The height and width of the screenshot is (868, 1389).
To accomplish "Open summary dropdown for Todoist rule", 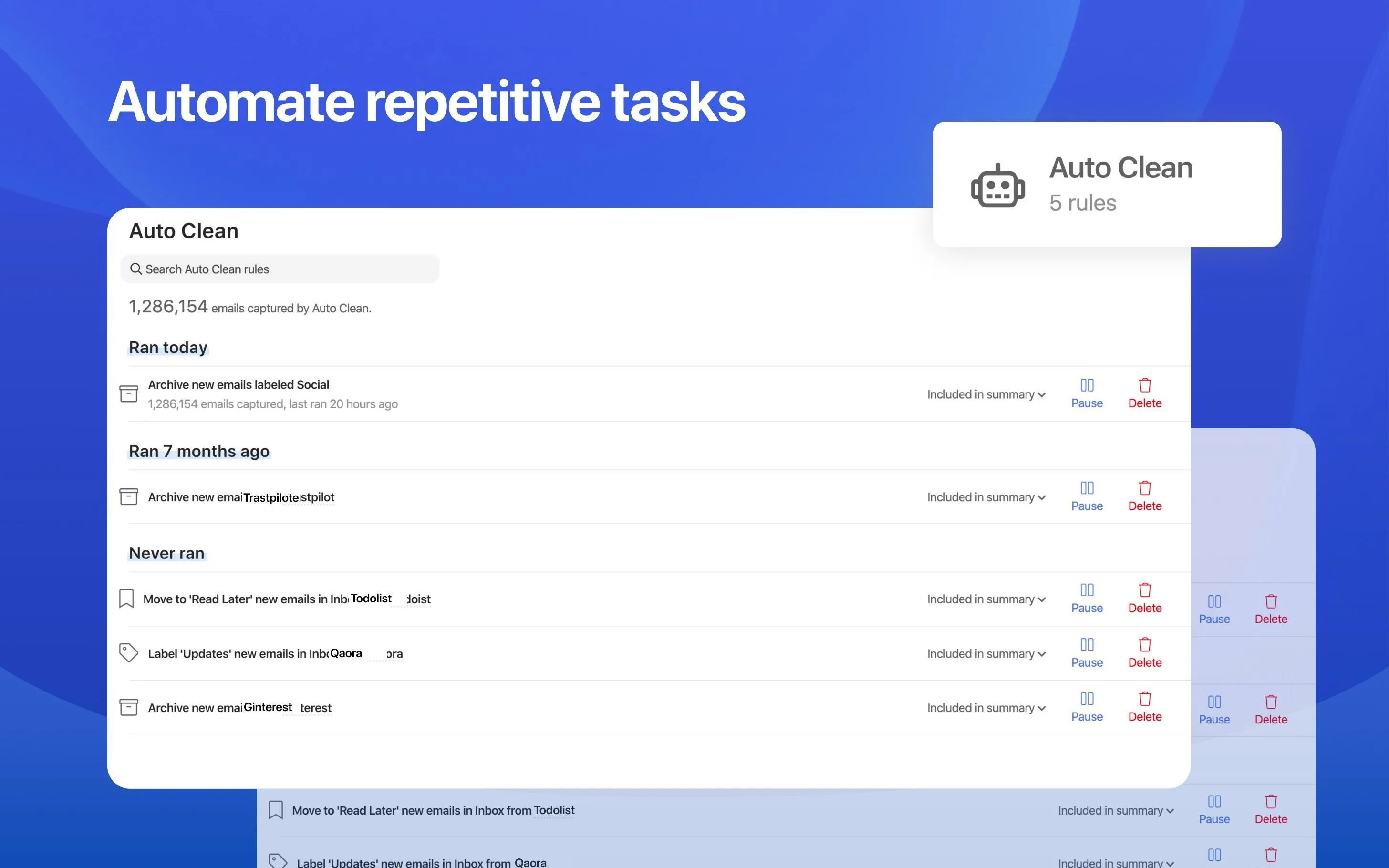I will 985,599.
